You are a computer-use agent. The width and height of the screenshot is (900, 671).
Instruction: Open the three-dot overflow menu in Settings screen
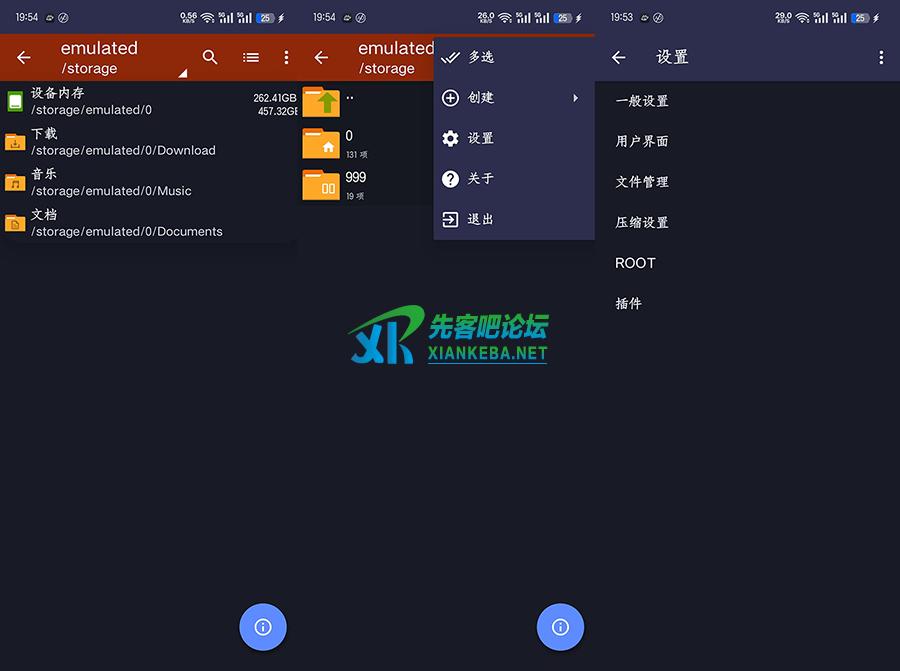tap(880, 58)
